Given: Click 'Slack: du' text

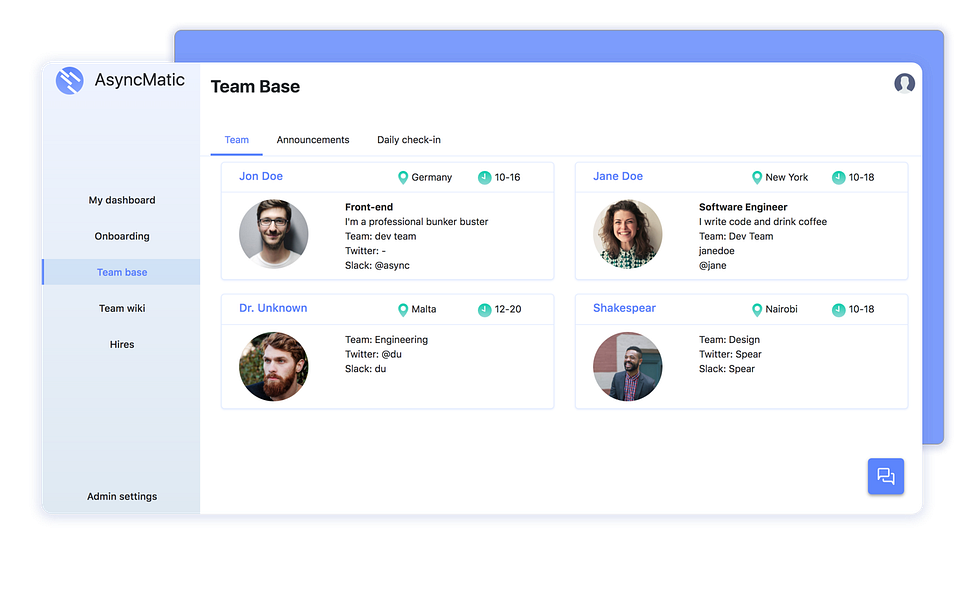Looking at the screenshot, I should [365, 369].
